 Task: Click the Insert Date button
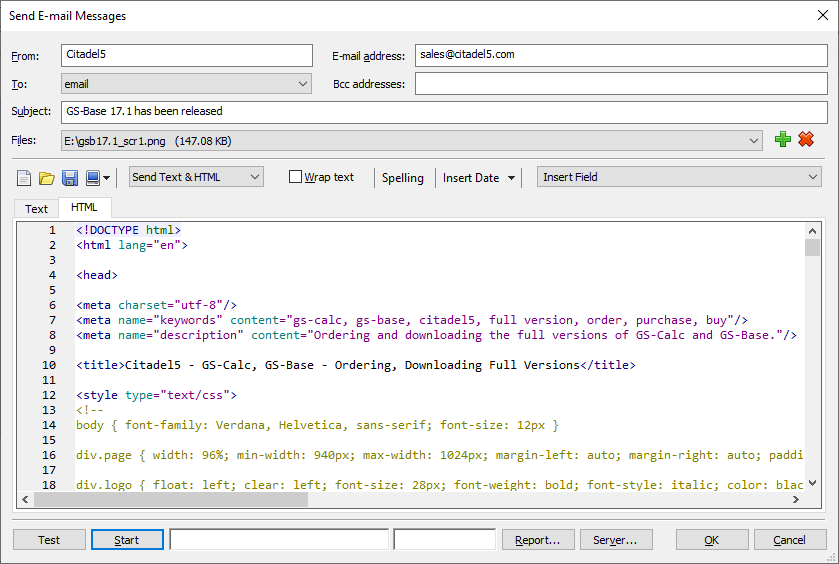(471, 178)
